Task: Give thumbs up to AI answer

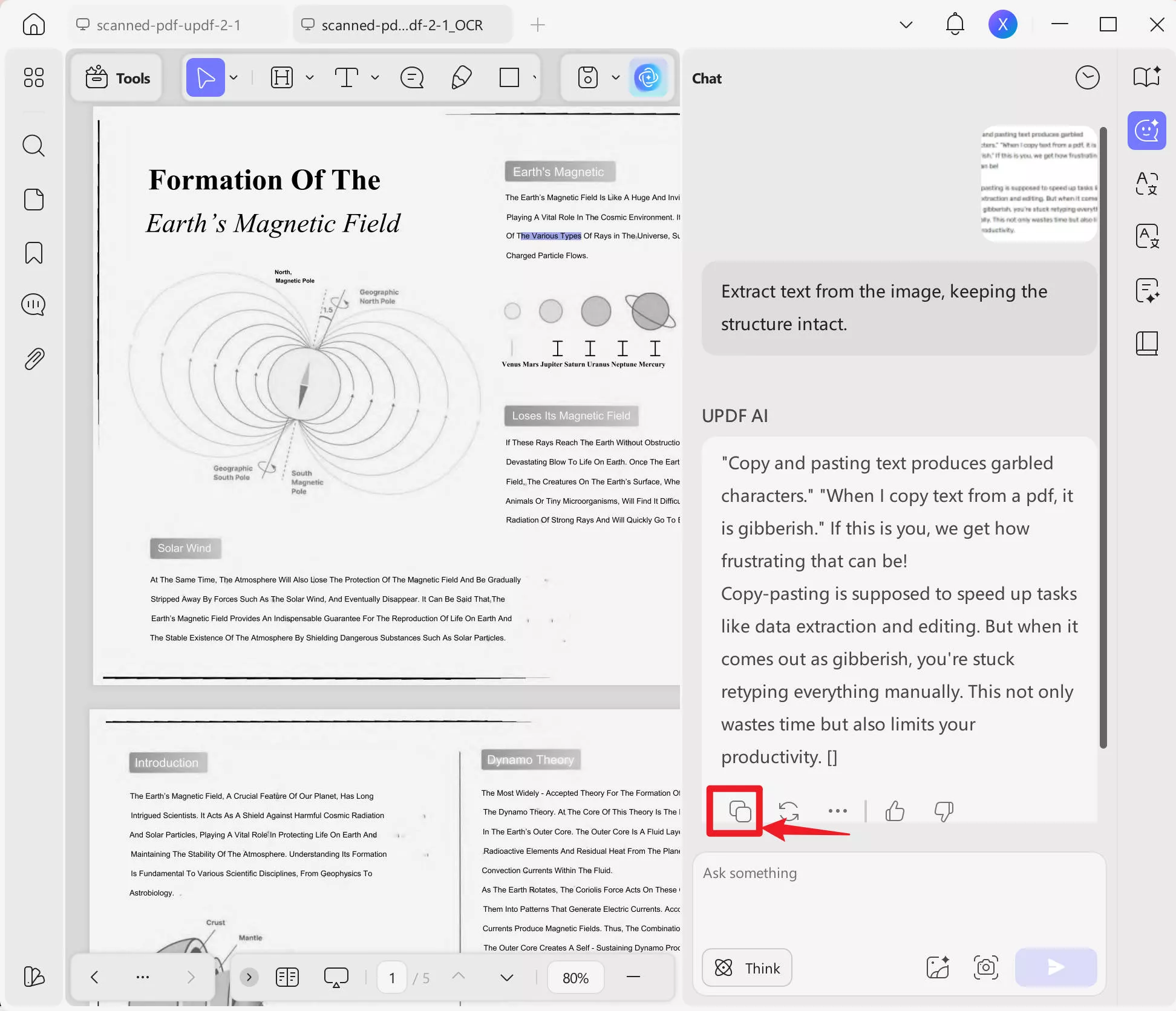Action: tap(894, 811)
